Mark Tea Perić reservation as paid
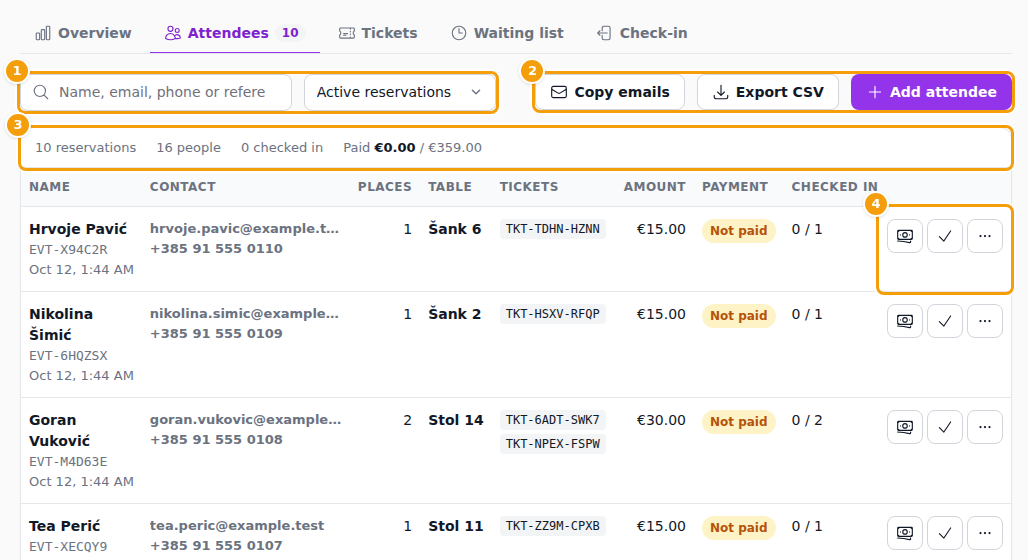This screenshot has height=560, width=1028. tap(905, 533)
